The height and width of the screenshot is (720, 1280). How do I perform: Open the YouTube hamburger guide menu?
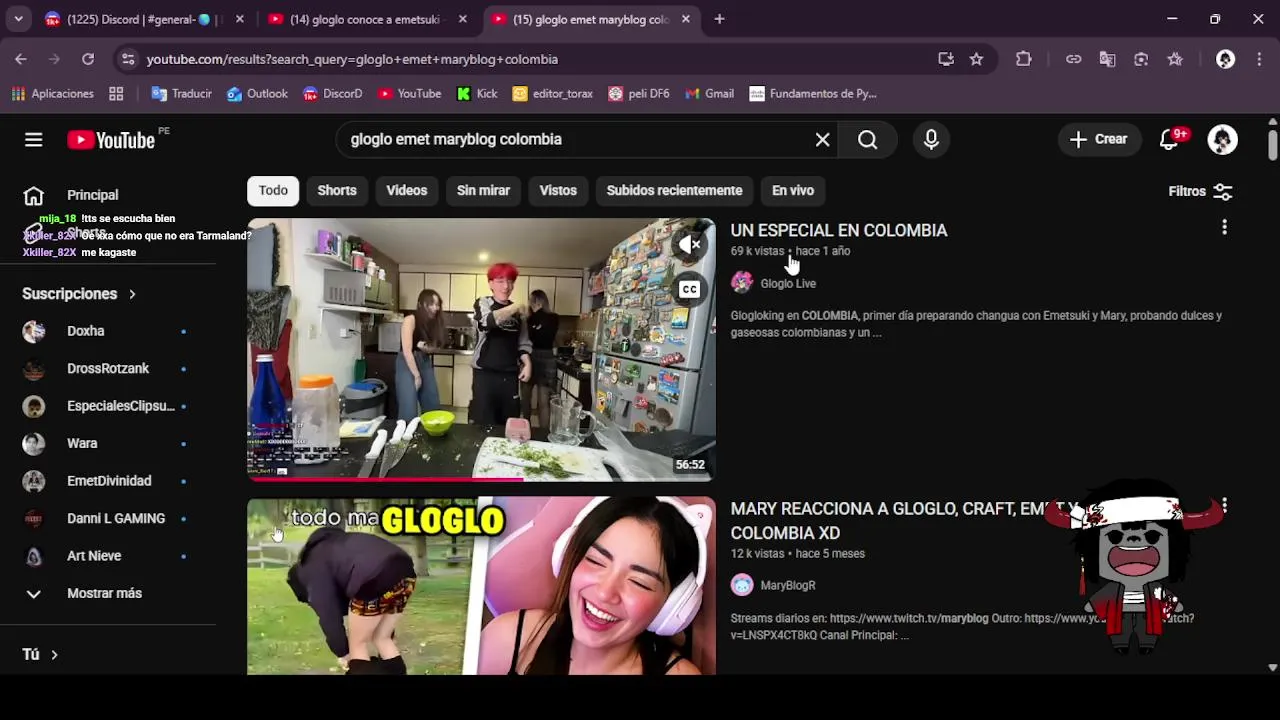pyautogui.click(x=34, y=139)
